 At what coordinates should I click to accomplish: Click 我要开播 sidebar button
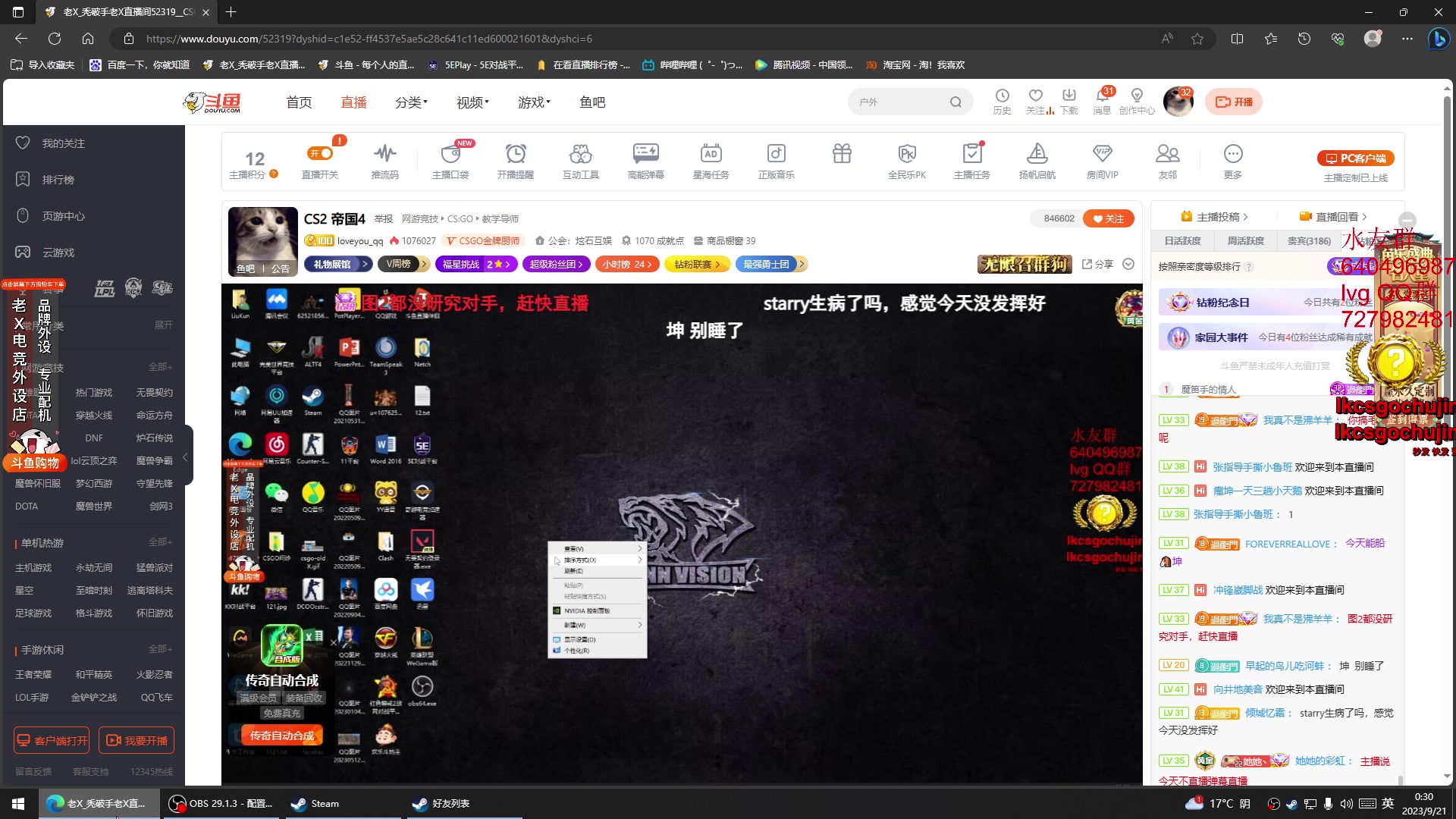(x=136, y=740)
